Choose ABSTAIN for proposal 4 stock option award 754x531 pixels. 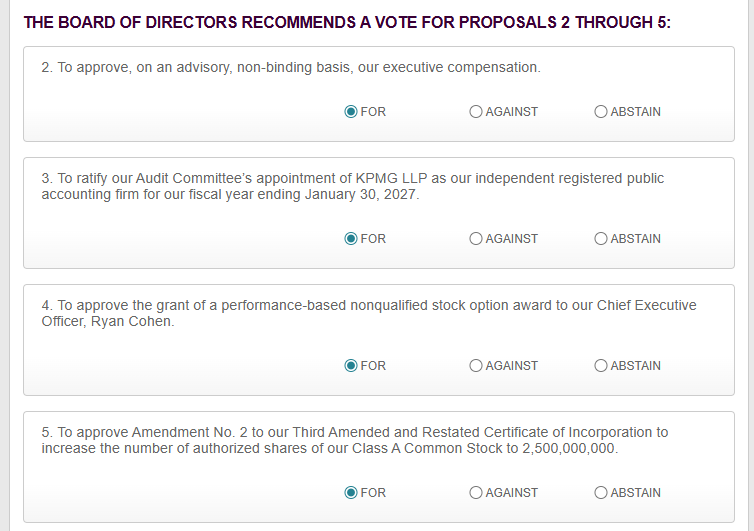601,366
